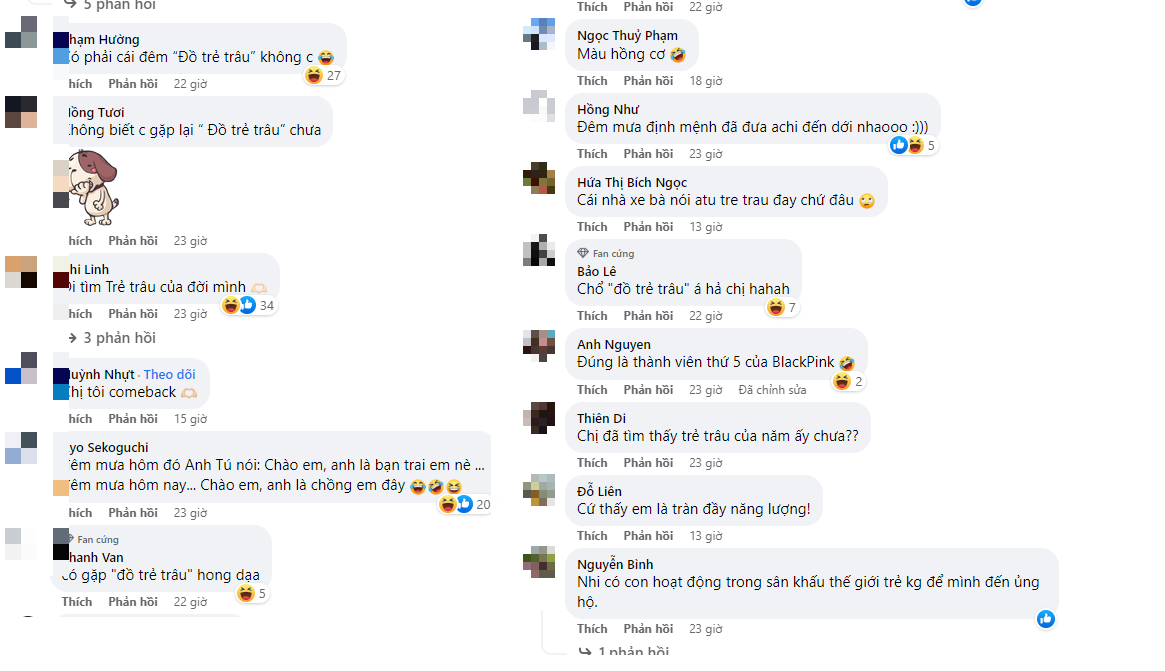1165x671 pixels.
Task: Click the Fan cứng badge above Thanh Van's name
Action: coord(100,538)
